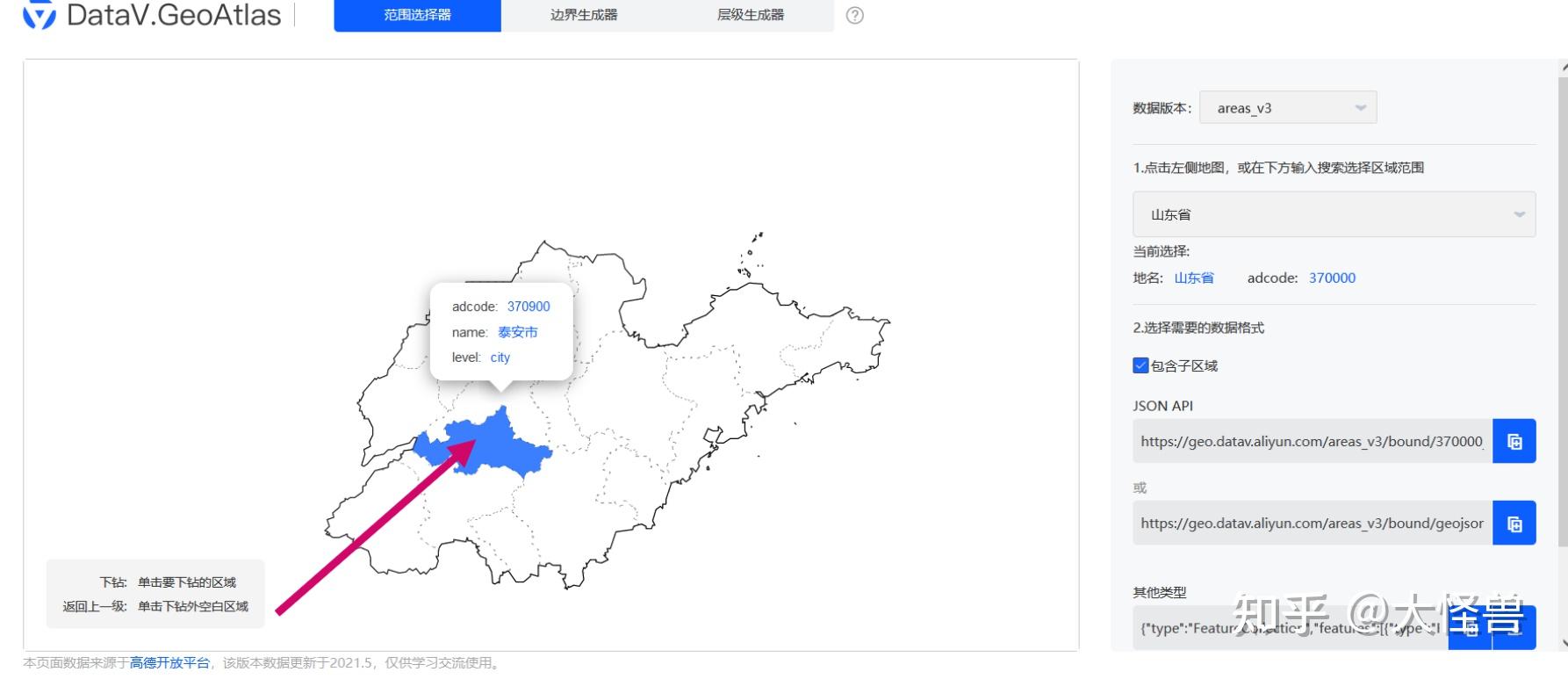Click the DataV.GeoAtlas logo icon
The image size is (1568, 679).
[40, 15]
